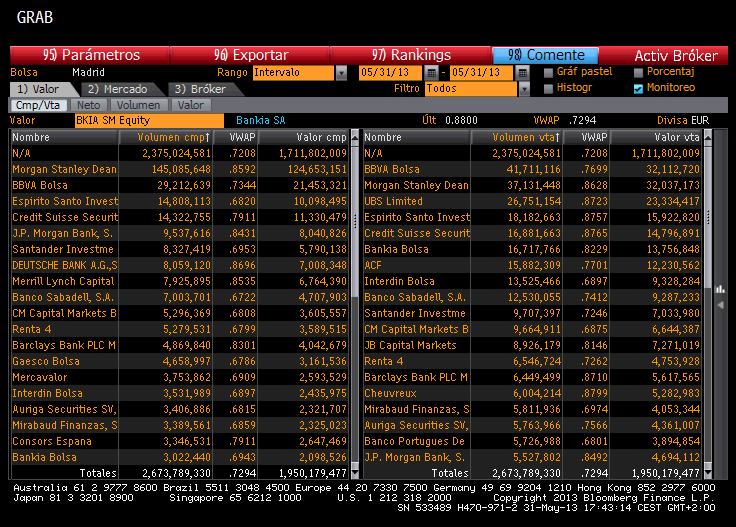The image size is (736, 527).
Task: Click the 95) Parámetros button
Action: click(90, 55)
